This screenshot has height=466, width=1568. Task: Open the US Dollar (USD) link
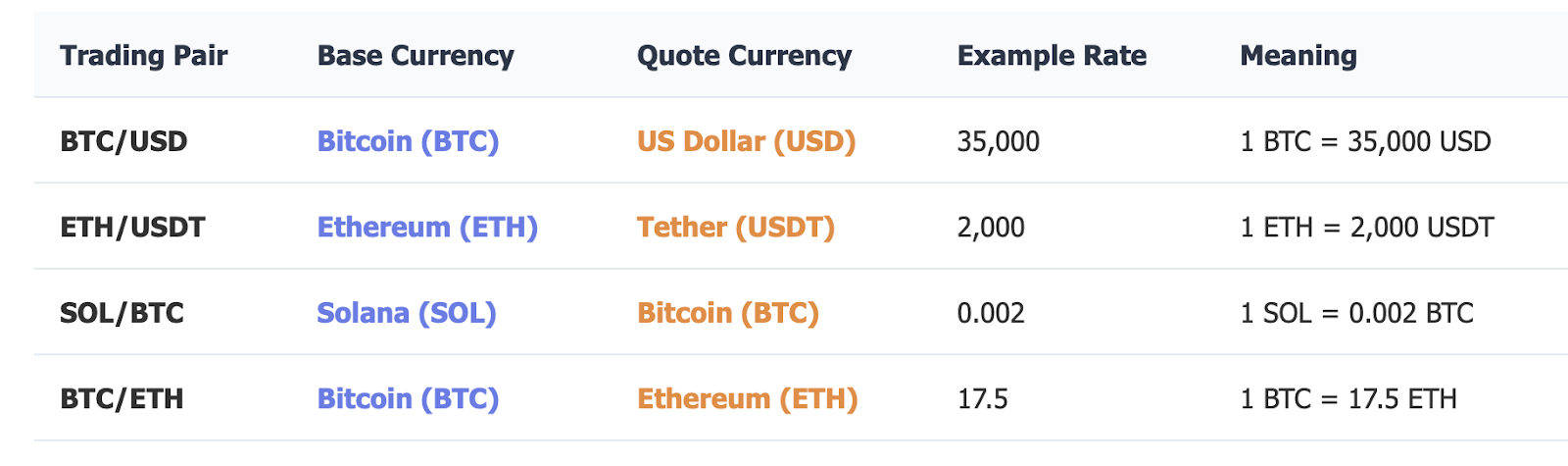tap(746, 141)
